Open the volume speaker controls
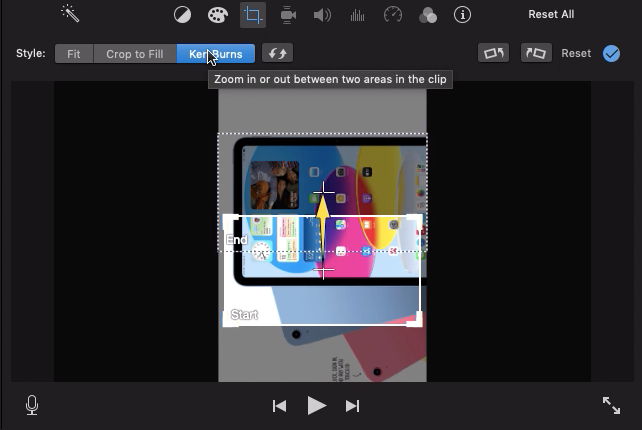Screen dimensions: 642x430 (322, 15)
